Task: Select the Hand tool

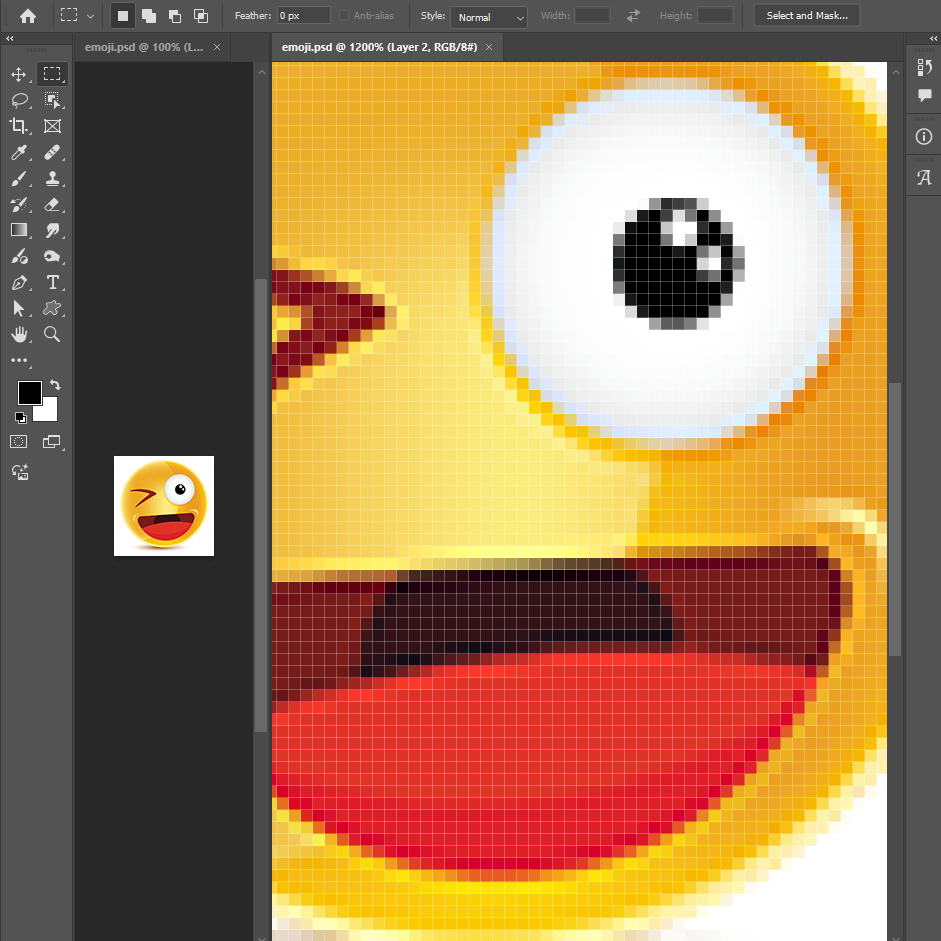Action: tap(19, 334)
